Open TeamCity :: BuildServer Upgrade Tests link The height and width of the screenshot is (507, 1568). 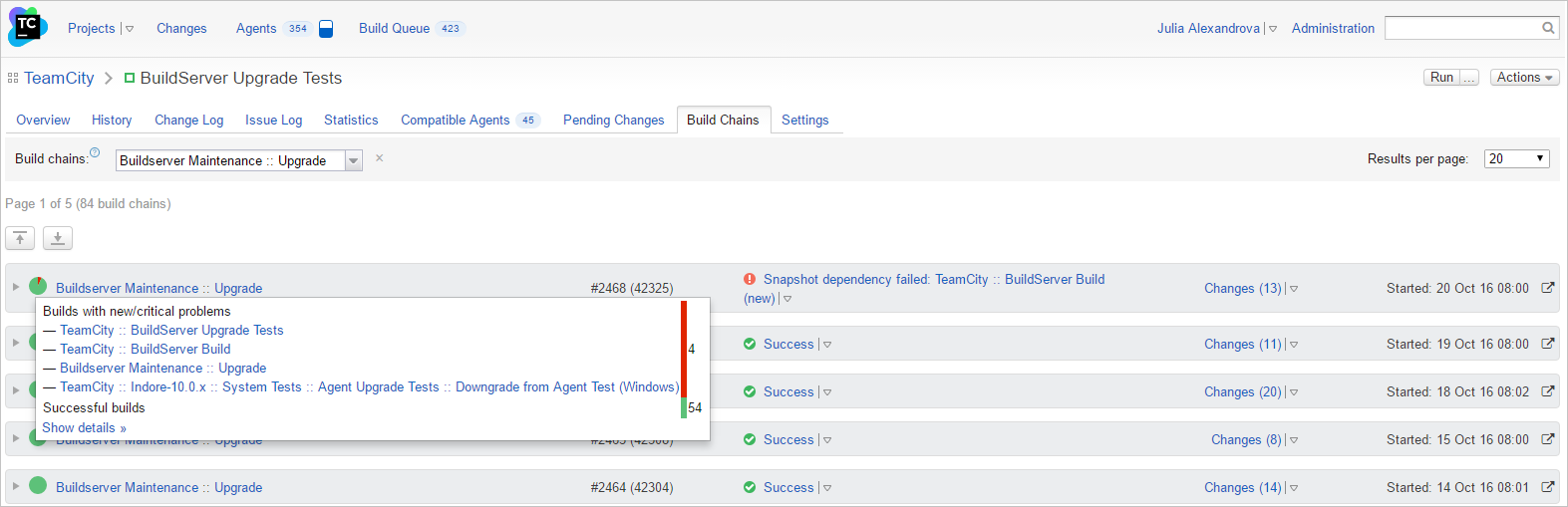tap(171, 330)
